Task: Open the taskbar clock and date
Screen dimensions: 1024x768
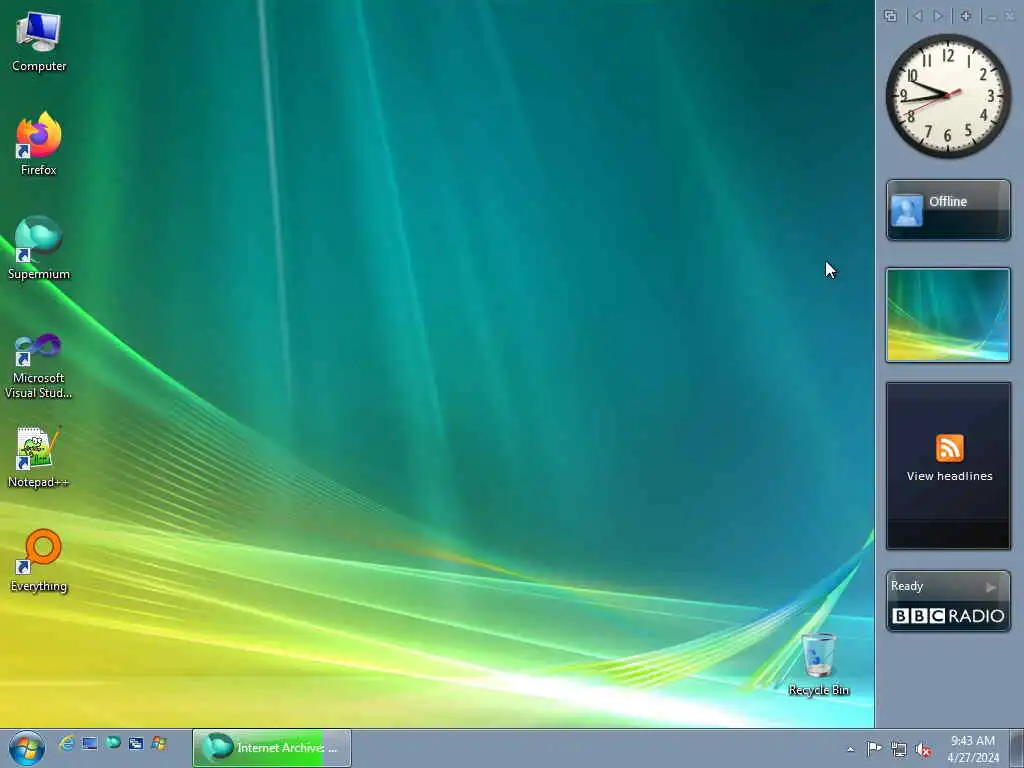Action: pyautogui.click(x=973, y=748)
